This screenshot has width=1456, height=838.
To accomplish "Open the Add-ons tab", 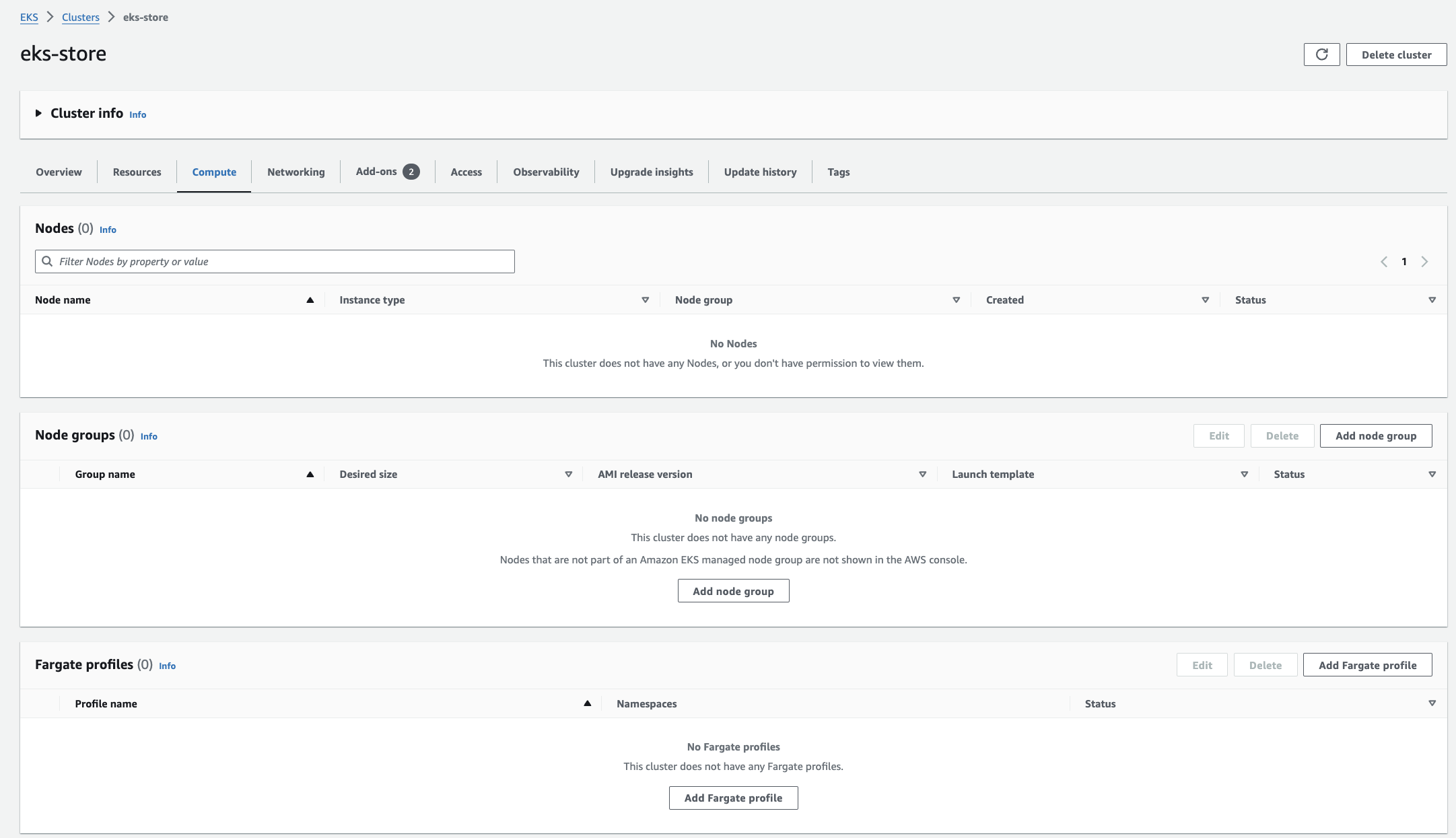I will coord(377,172).
